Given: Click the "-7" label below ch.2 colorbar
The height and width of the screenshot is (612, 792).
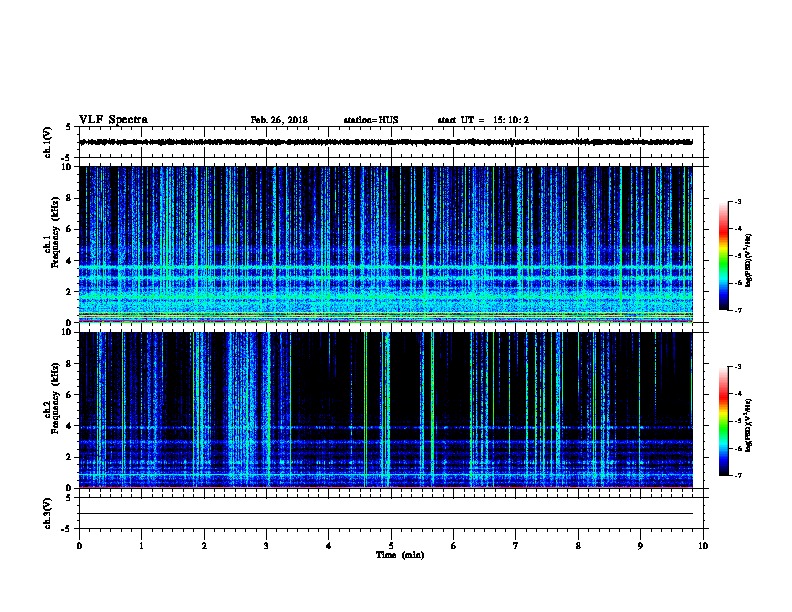Looking at the screenshot, I should 738,475.
